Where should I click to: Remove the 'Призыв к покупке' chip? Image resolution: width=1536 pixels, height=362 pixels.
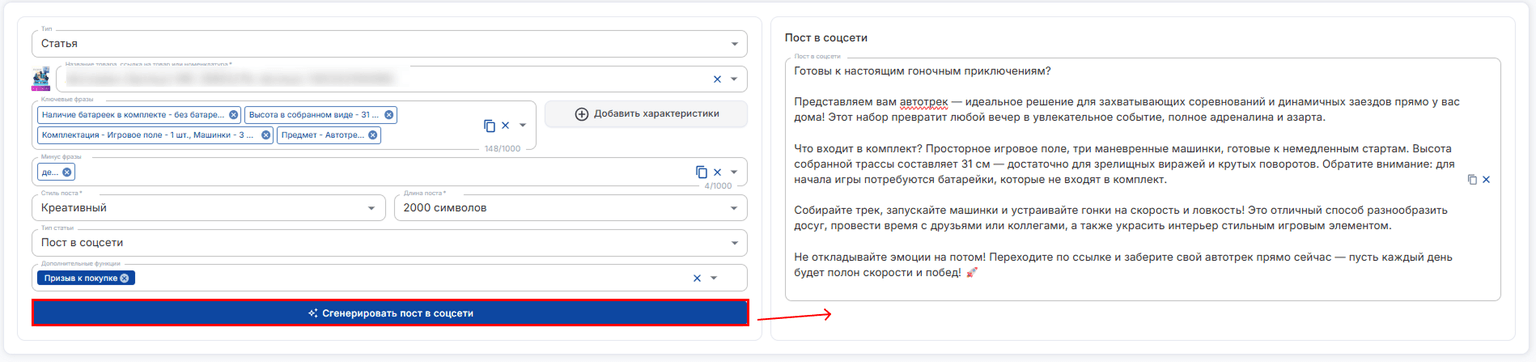tap(124, 278)
